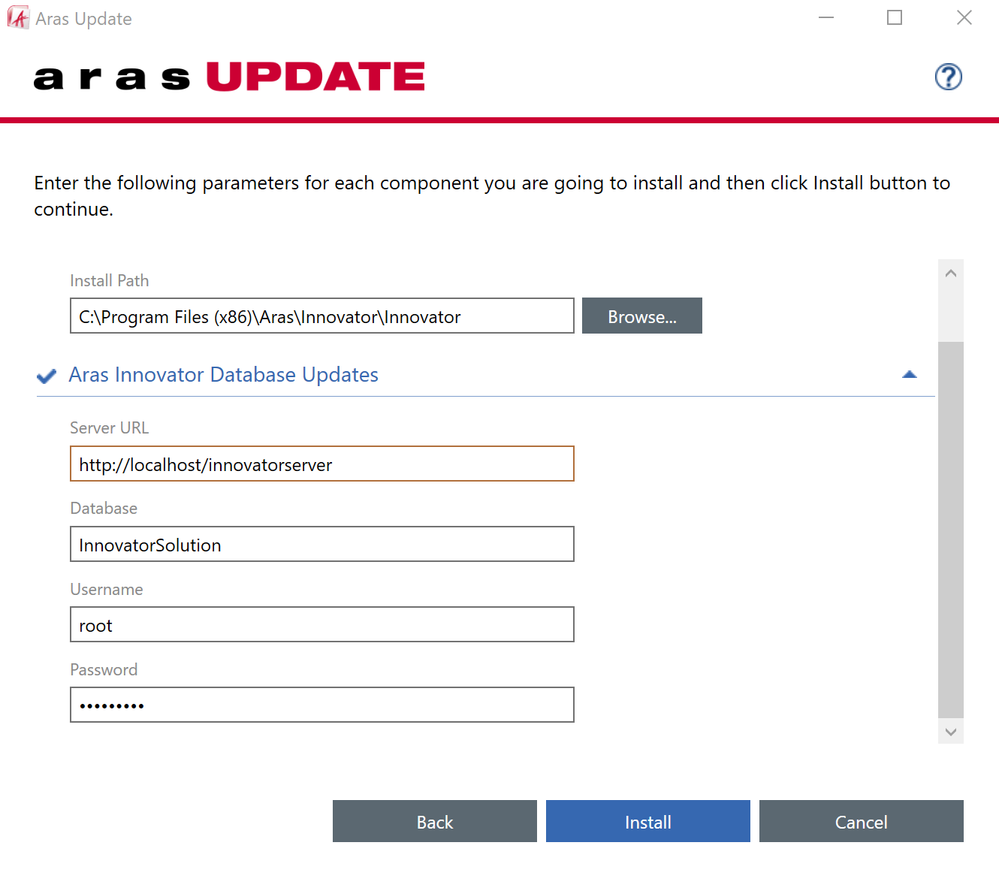This screenshot has width=999, height=885.
Task: Focus the Password input field
Action: [321, 705]
